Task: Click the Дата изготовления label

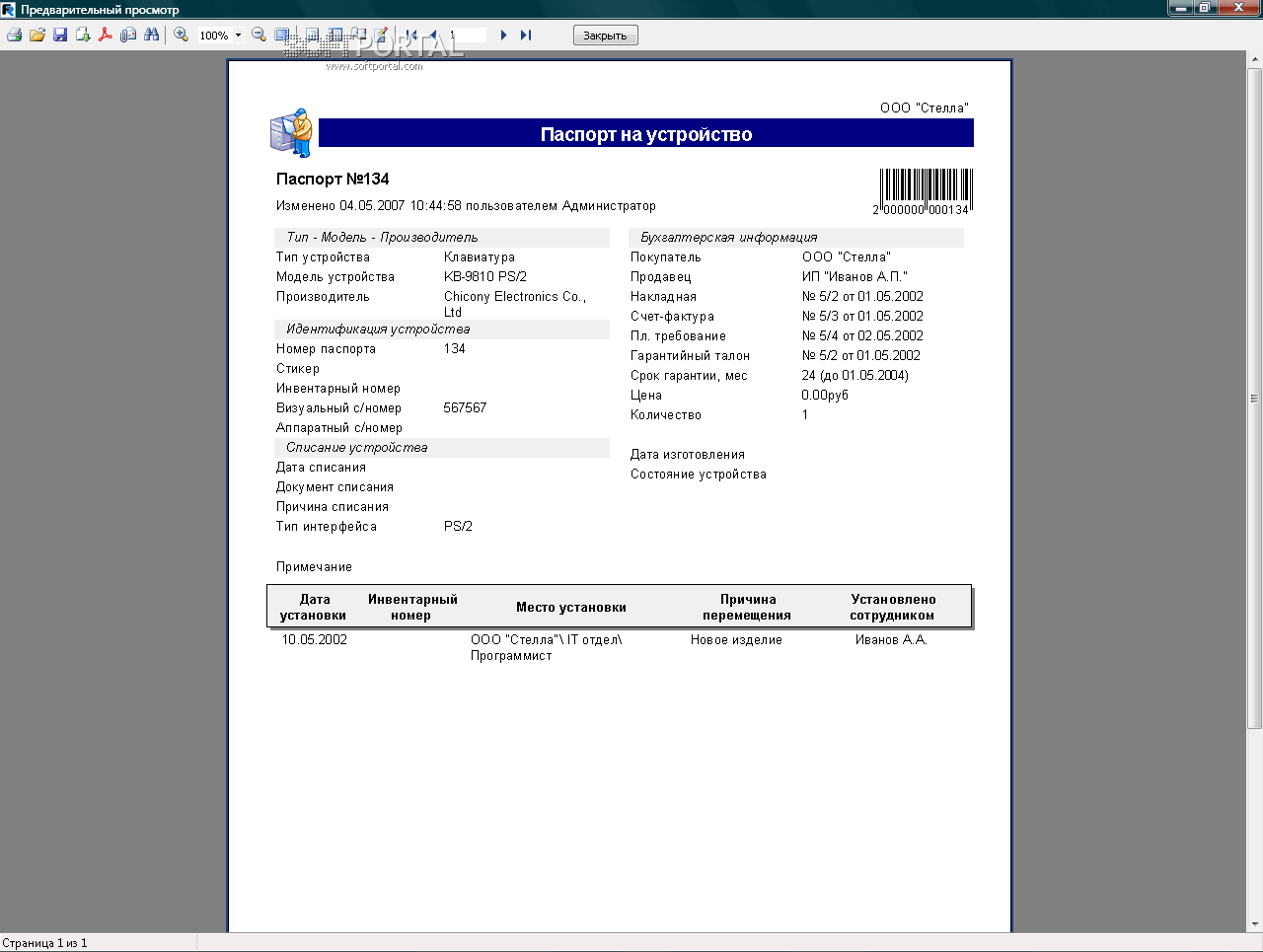Action: (x=688, y=454)
